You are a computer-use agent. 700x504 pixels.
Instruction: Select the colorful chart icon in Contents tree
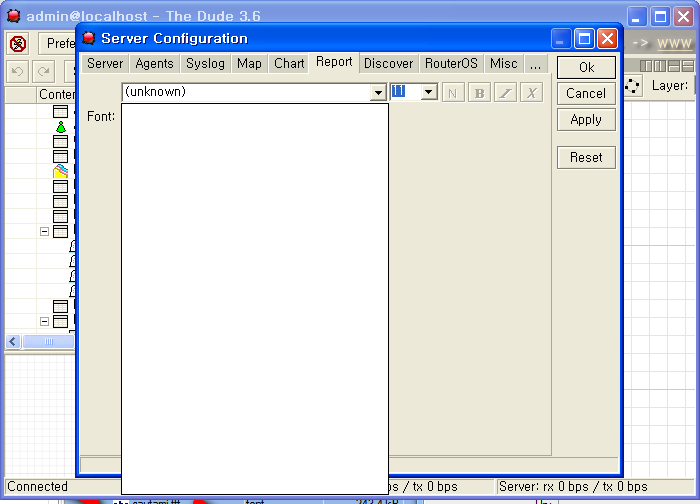[x=60, y=171]
